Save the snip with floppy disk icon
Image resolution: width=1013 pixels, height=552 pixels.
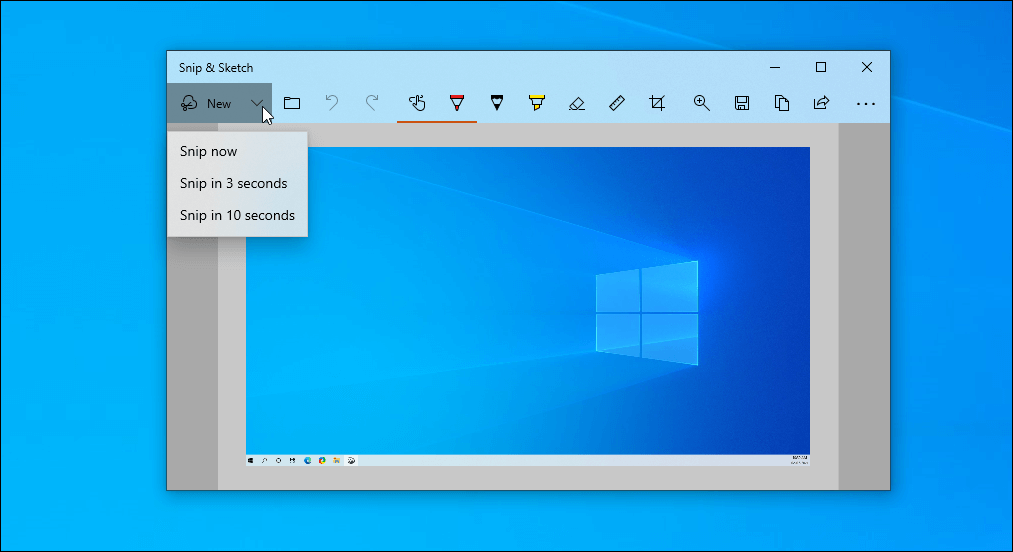pos(742,103)
